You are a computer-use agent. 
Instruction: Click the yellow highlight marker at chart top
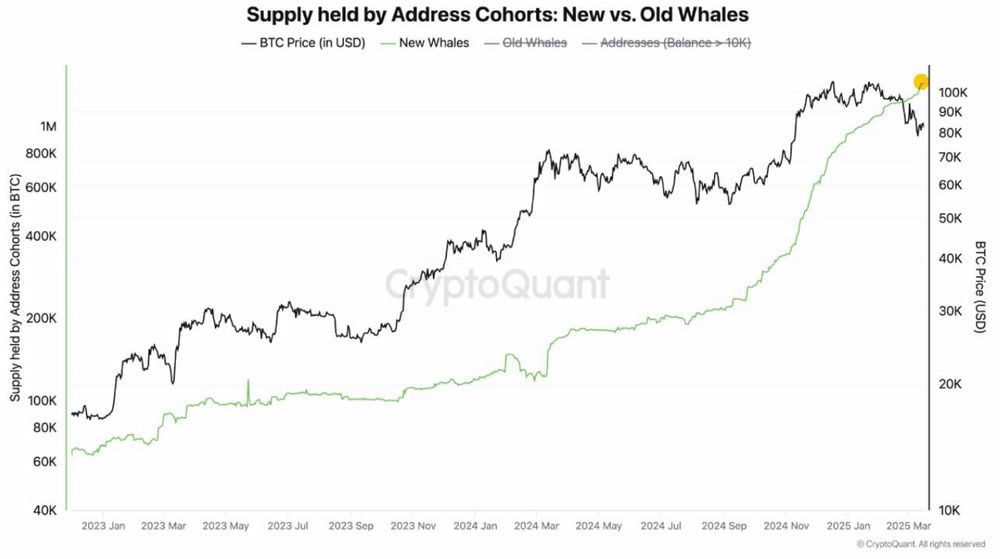pyautogui.click(x=921, y=82)
